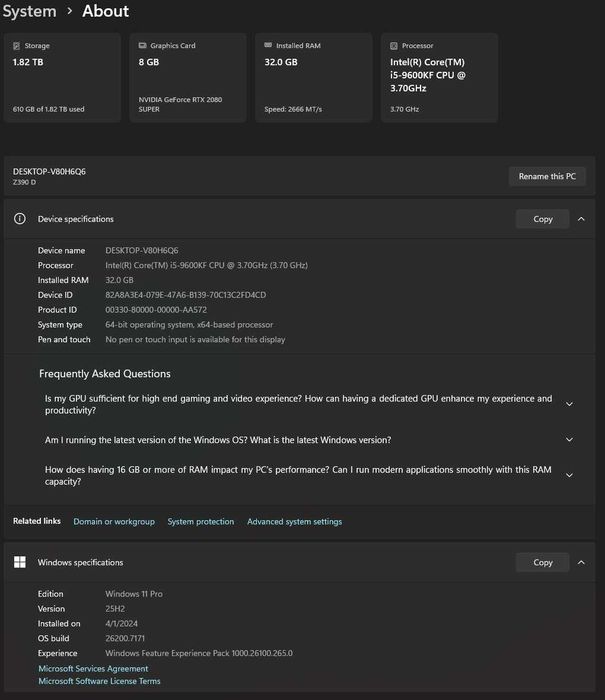Click the Device ID value text
This screenshot has width=605, height=700.
click(x=185, y=295)
